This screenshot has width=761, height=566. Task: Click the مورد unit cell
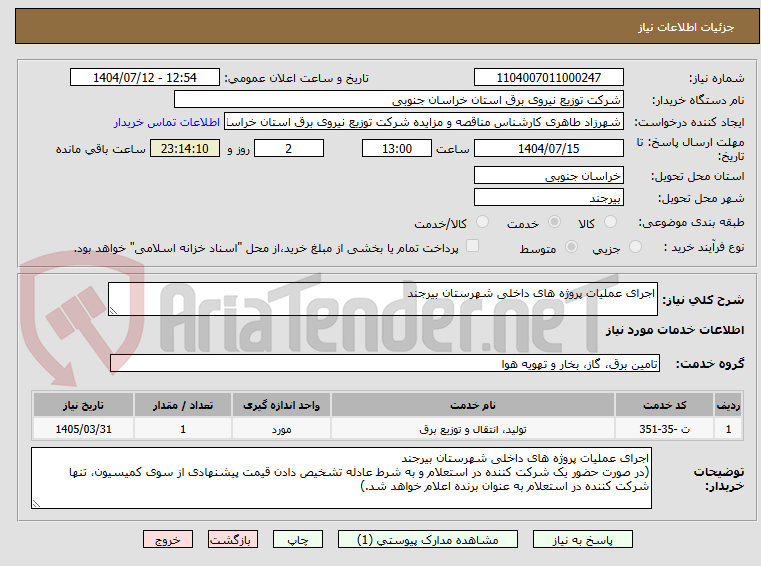click(281, 429)
